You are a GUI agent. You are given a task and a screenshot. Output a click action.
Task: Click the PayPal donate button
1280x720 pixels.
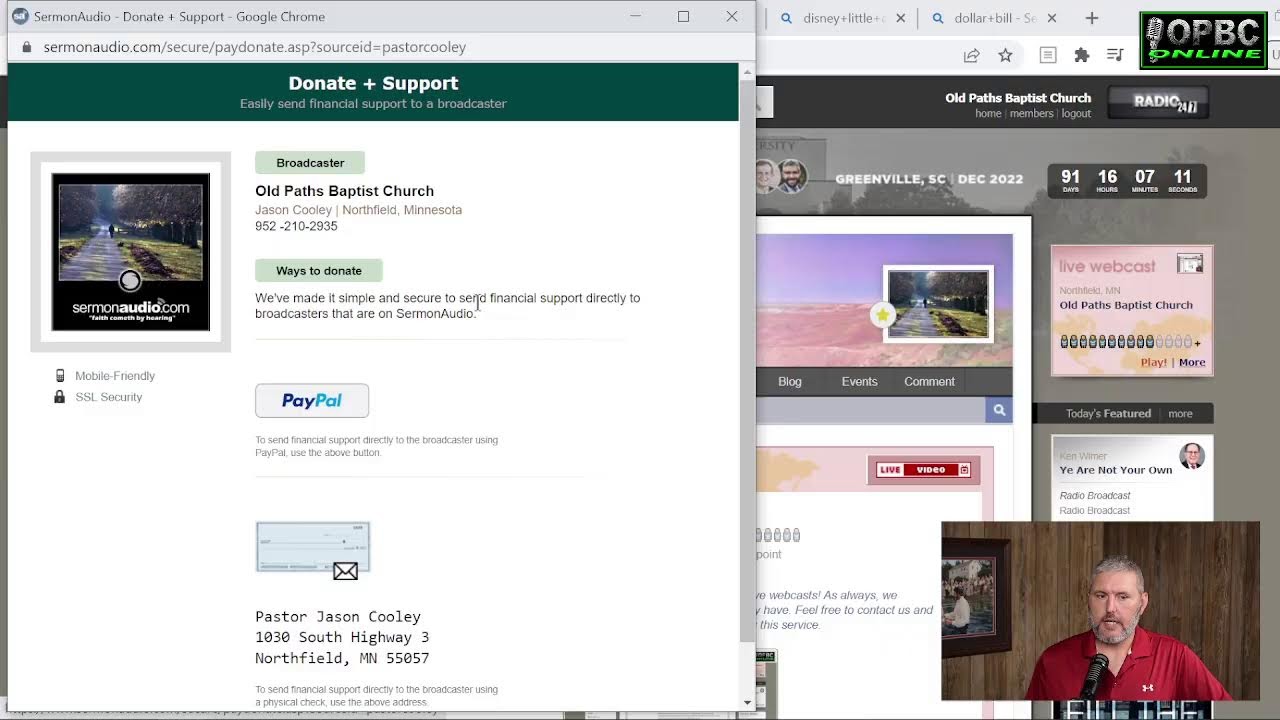point(311,401)
